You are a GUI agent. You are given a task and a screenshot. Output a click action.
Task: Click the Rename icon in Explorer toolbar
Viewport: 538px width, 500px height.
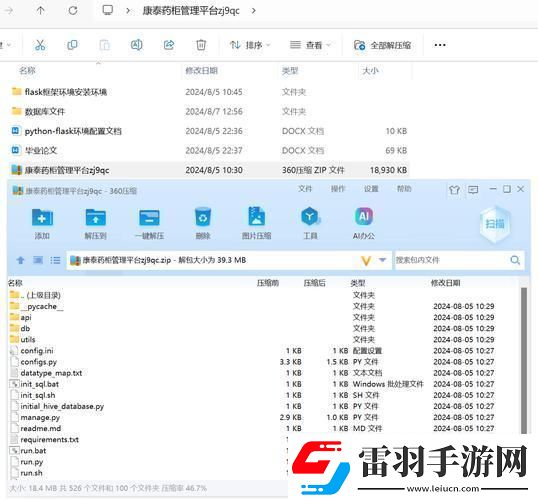[137, 45]
